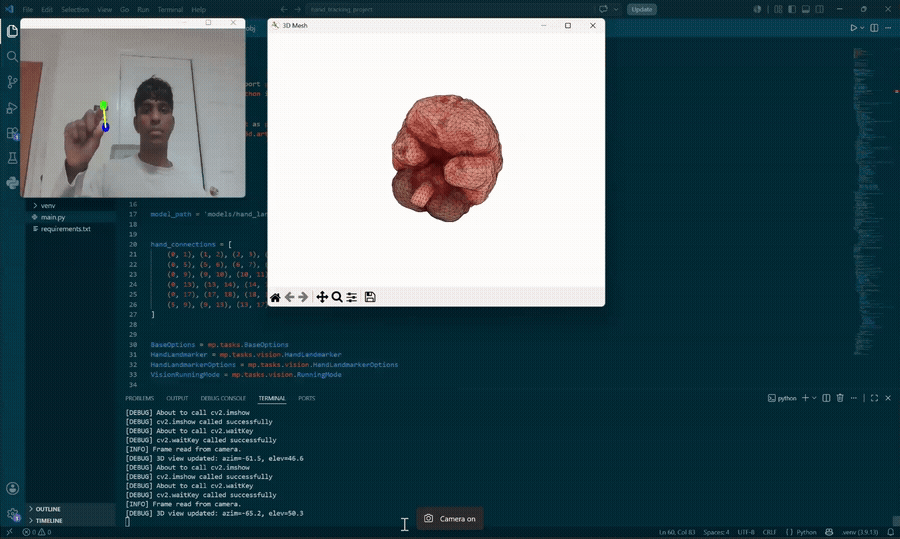Add a new terminal with plus icon
This screenshot has width=900, height=539.
coord(805,398)
